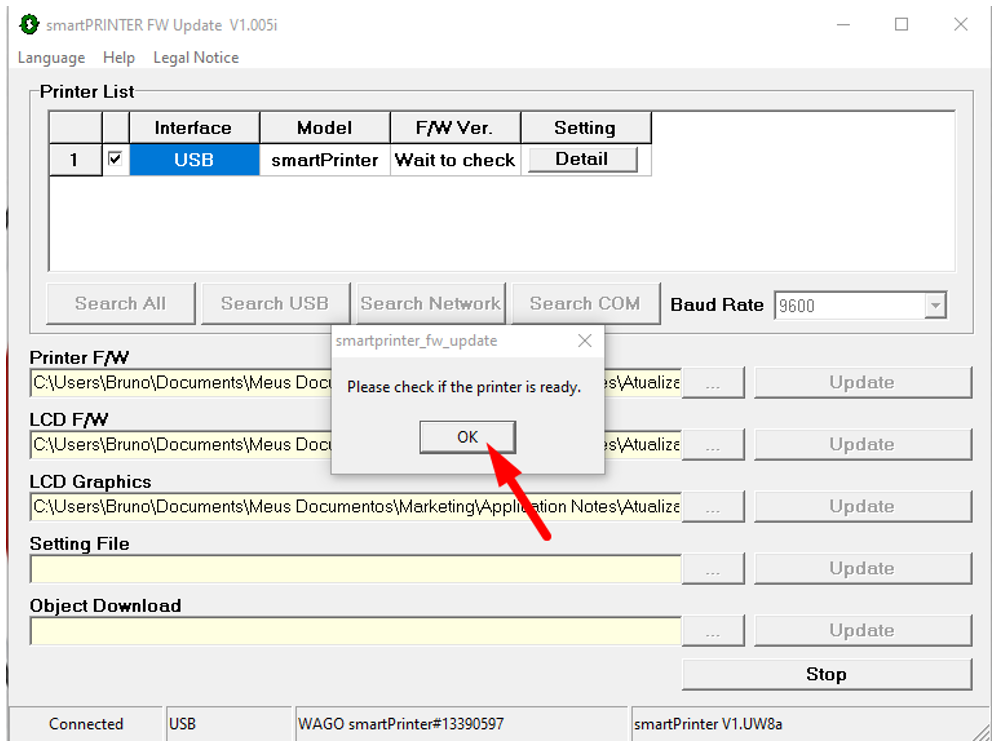Click the Object Download path field
This screenshot has height=745, width=1000.
click(x=355, y=631)
